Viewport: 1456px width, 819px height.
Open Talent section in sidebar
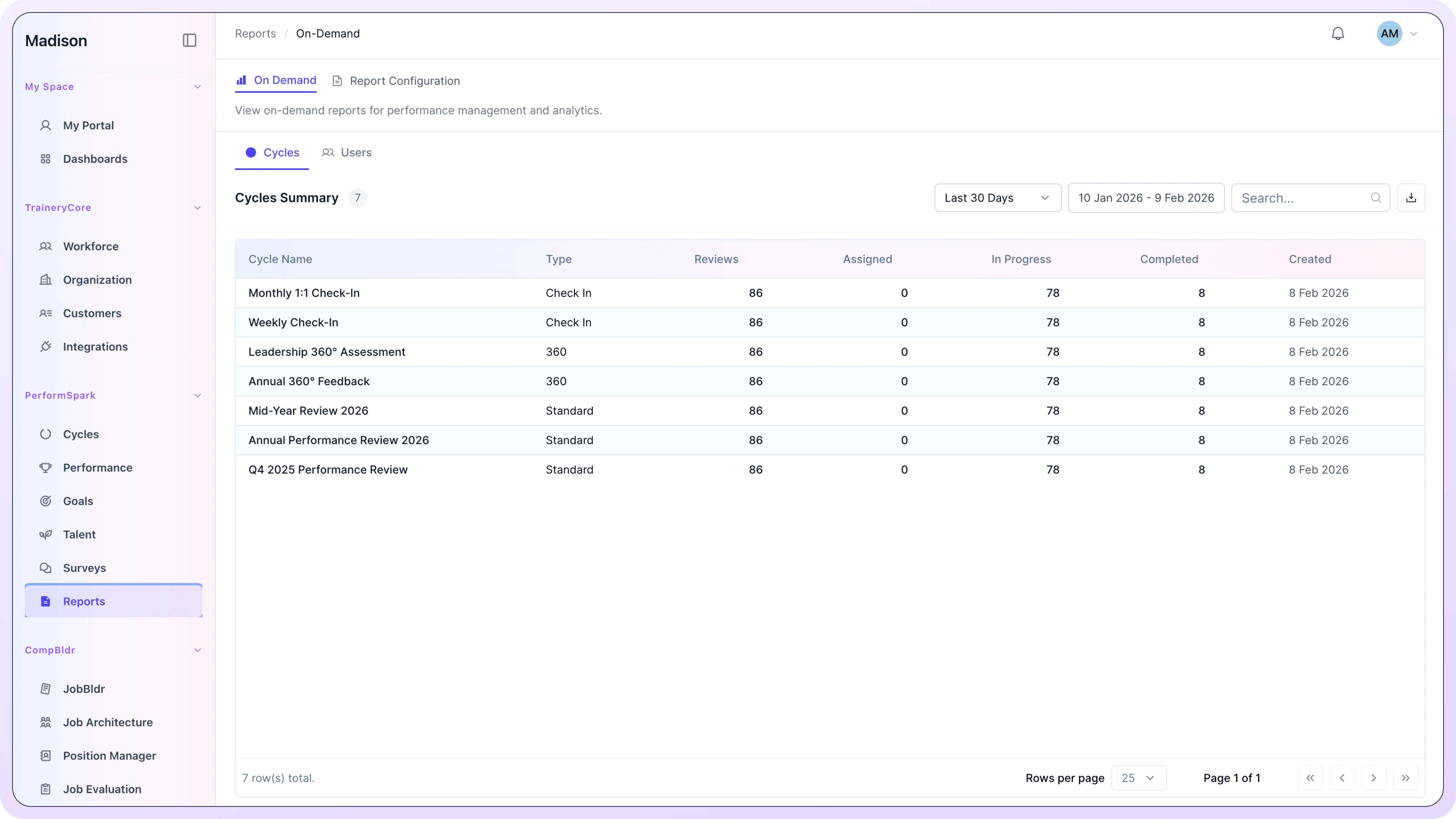tap(79, 534)
